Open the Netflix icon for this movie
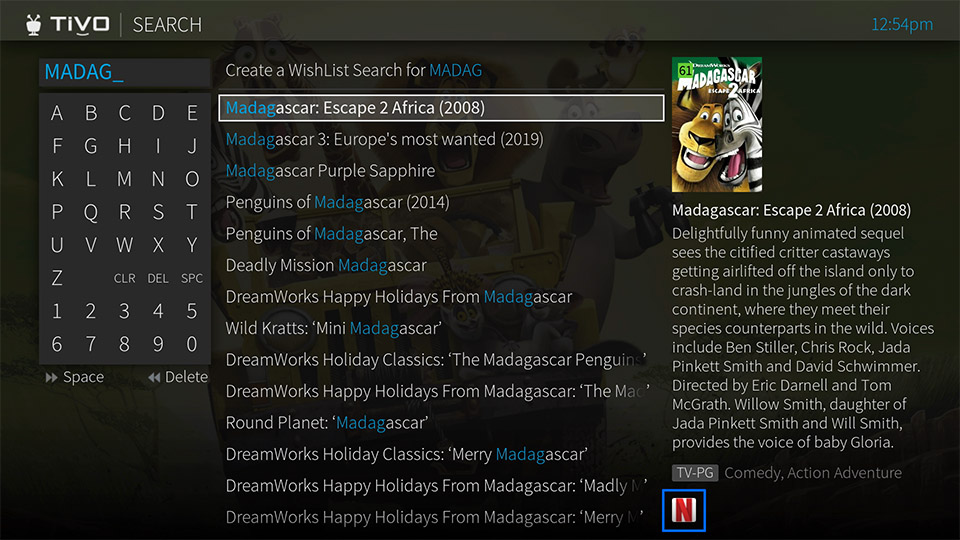 (x=684, y=510)
